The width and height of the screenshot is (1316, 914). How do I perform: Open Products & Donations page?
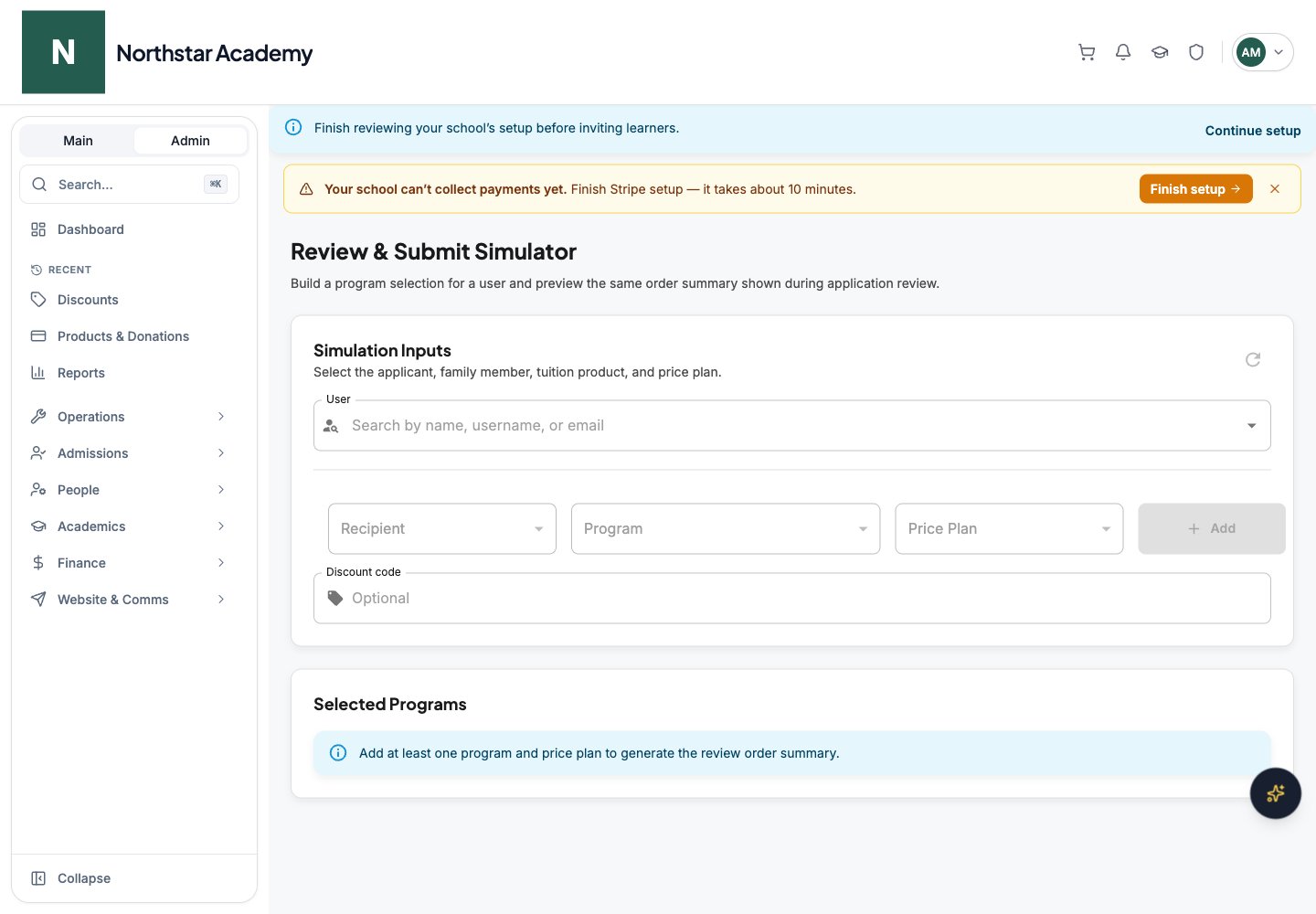pos(129,336)
